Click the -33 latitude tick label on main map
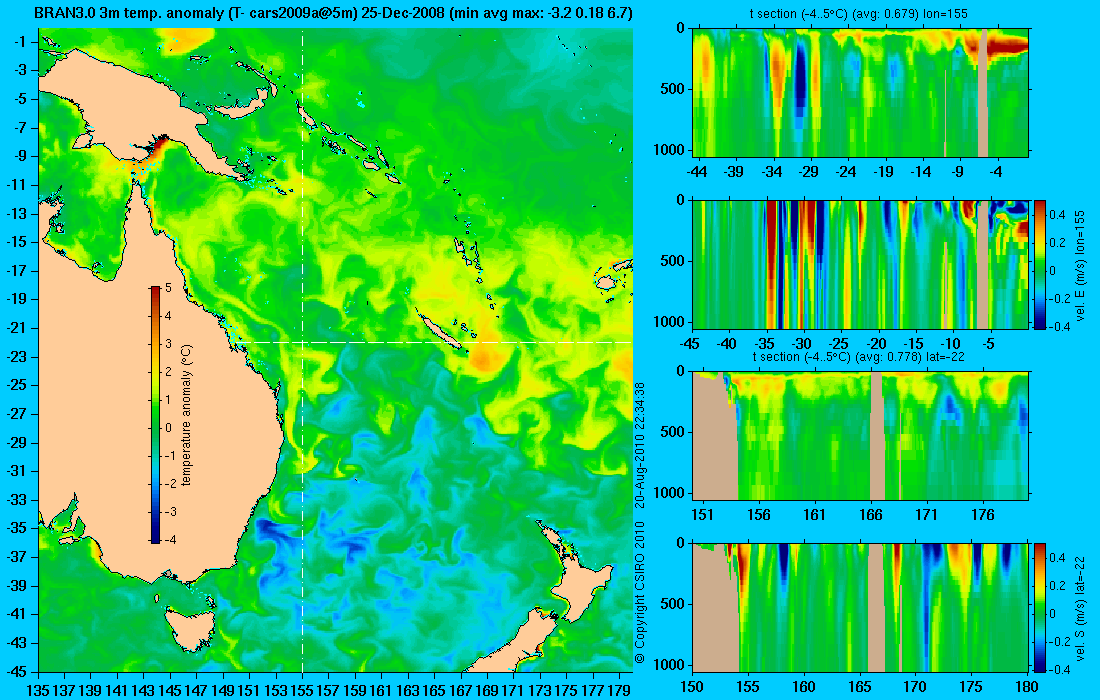The width and height of the screenshot is (1100, 700). point(16,499)
